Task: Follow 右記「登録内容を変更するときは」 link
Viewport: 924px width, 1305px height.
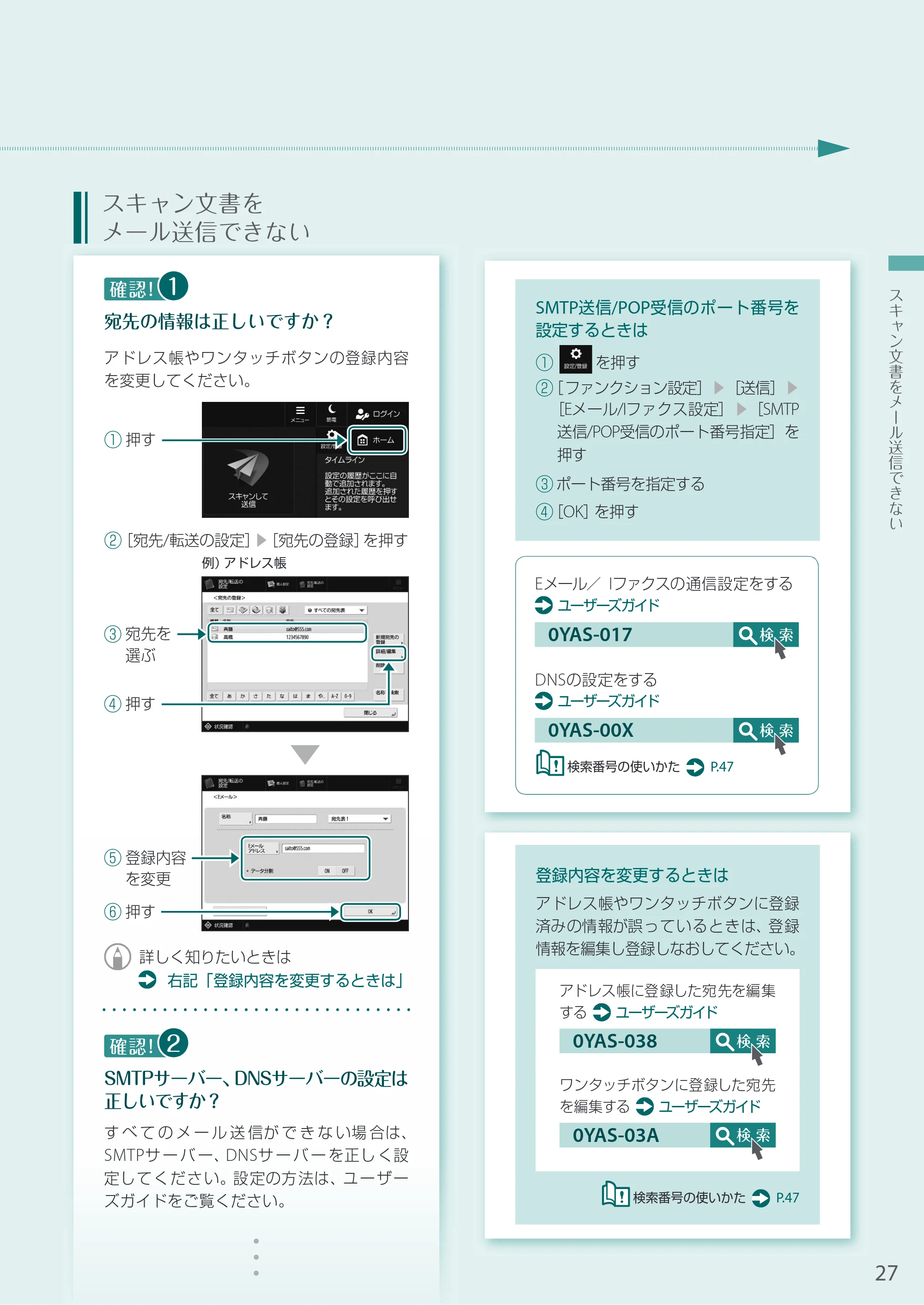Action: 285,981
